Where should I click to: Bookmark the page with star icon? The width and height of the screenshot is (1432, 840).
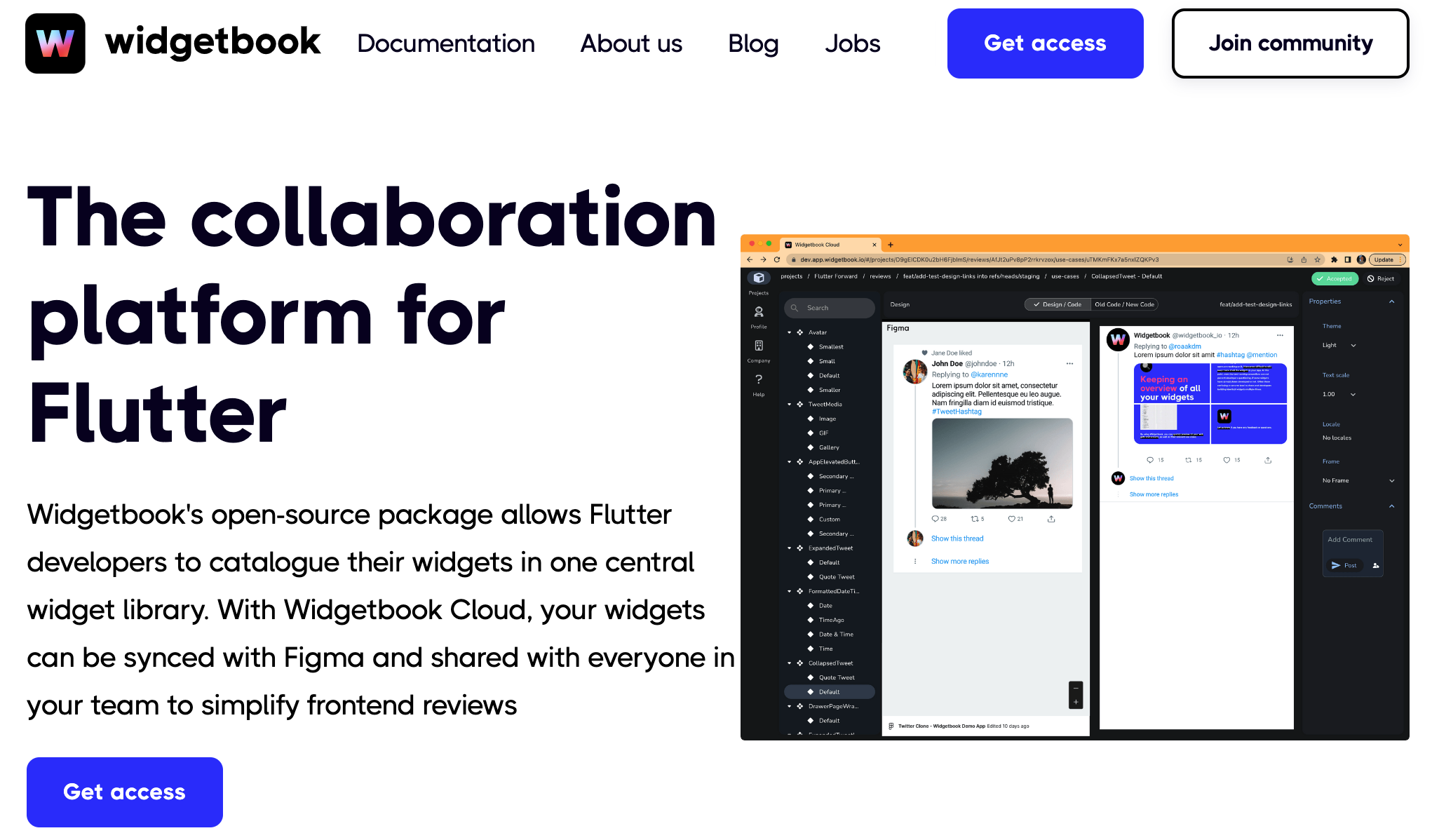pyautogui.click(x=1318, y=259)
